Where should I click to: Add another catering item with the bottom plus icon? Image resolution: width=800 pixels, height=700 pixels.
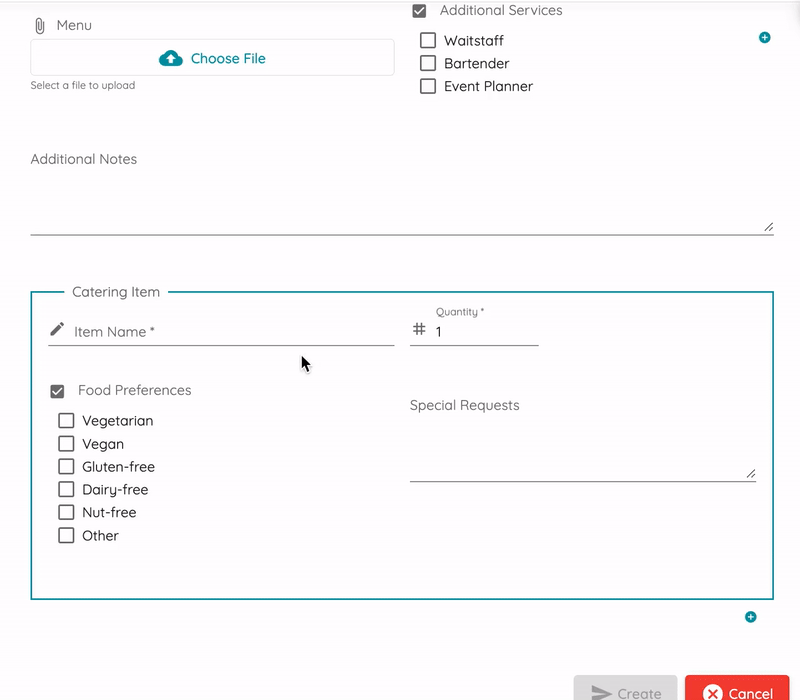[x=751, y=617]
